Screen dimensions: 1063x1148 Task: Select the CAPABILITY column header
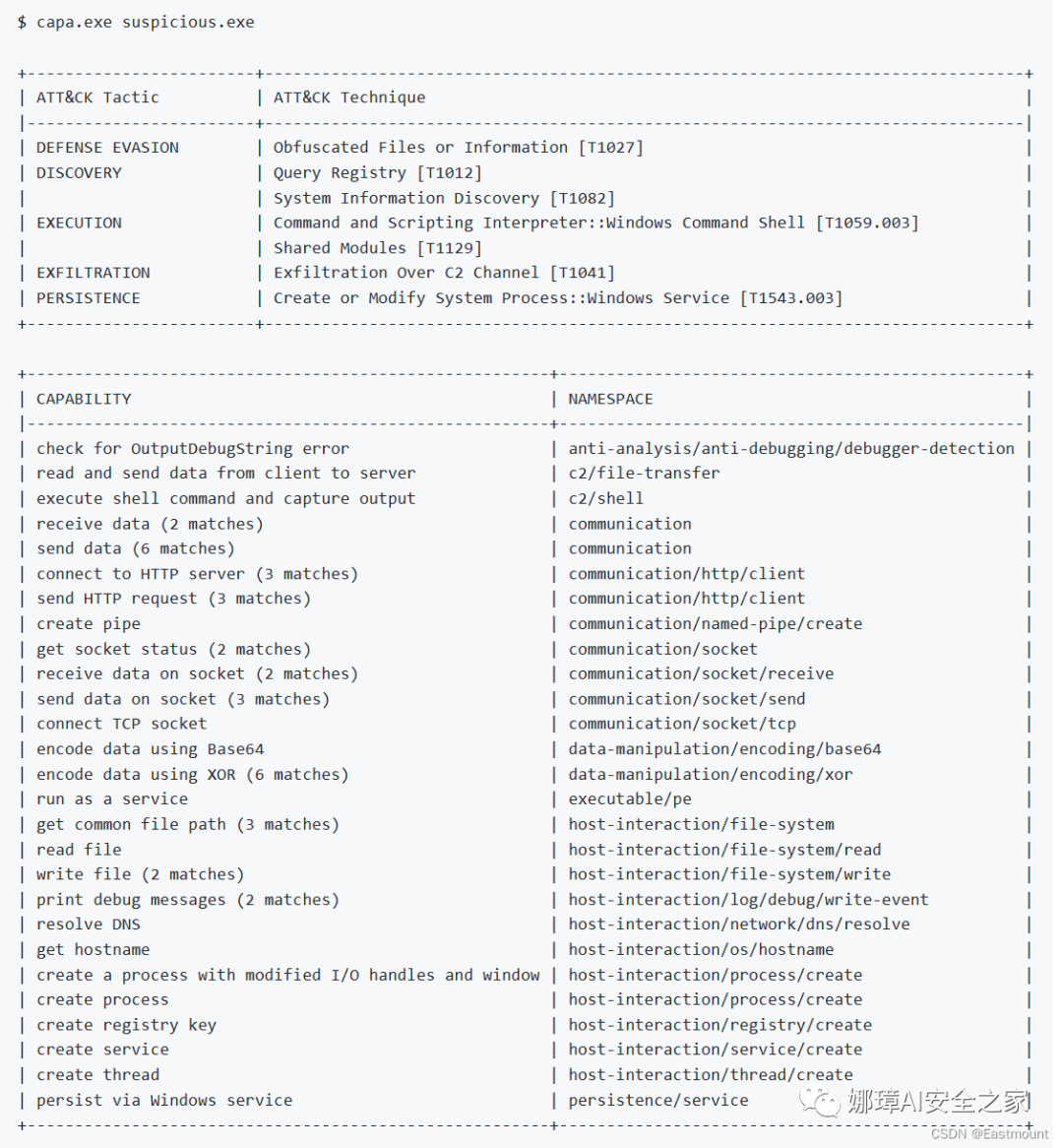coord(85,399)
